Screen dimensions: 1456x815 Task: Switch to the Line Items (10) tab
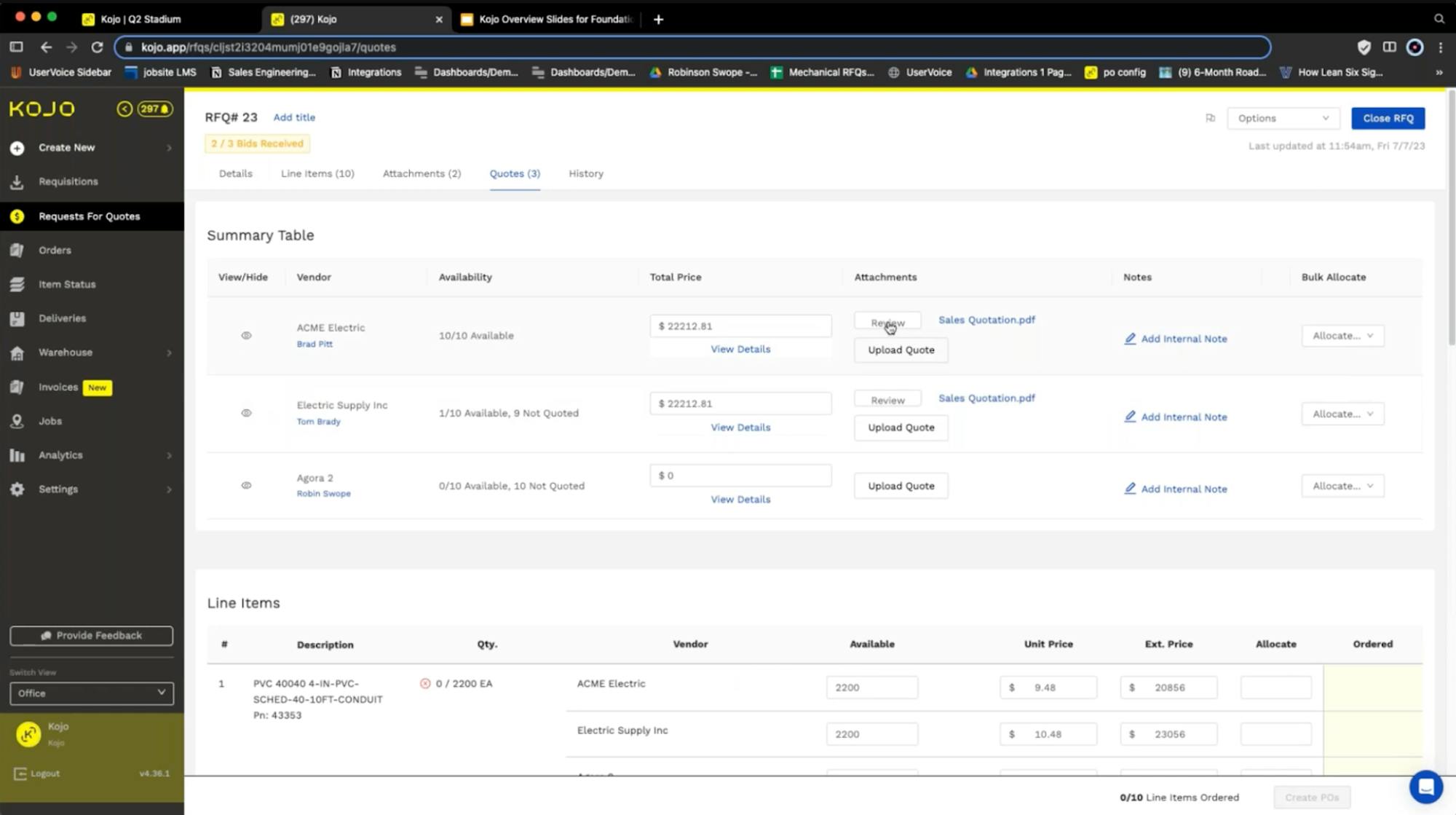317,174
